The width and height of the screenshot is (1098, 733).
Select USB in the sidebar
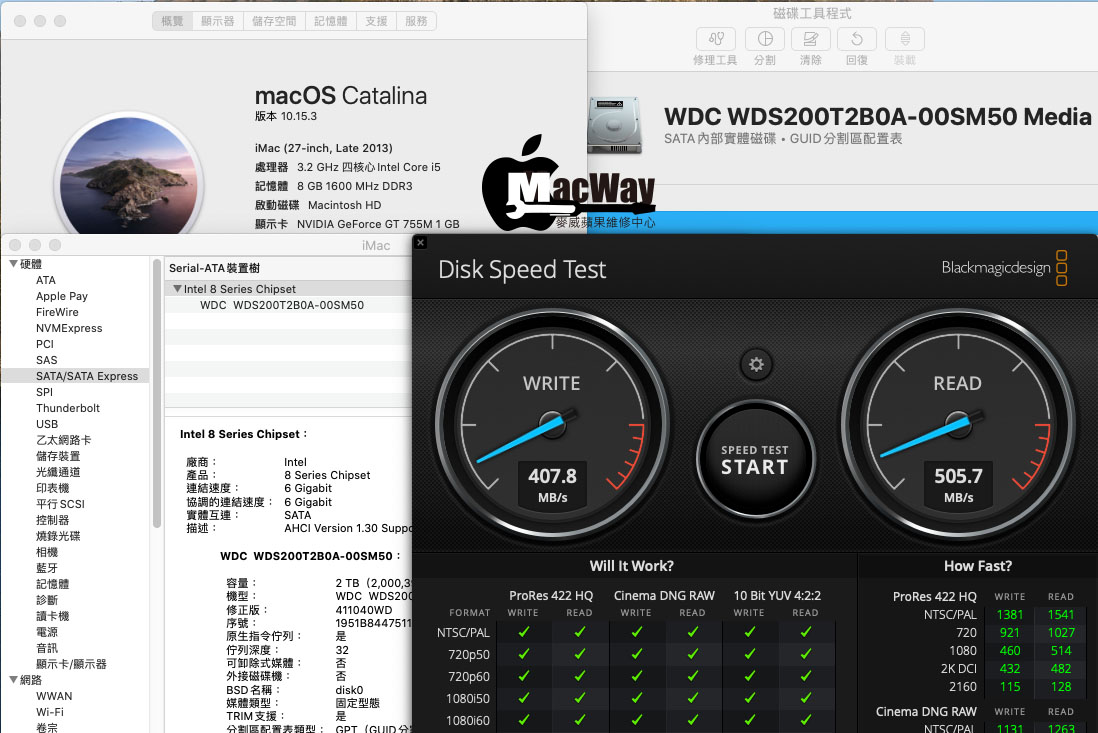coord(47,424)
